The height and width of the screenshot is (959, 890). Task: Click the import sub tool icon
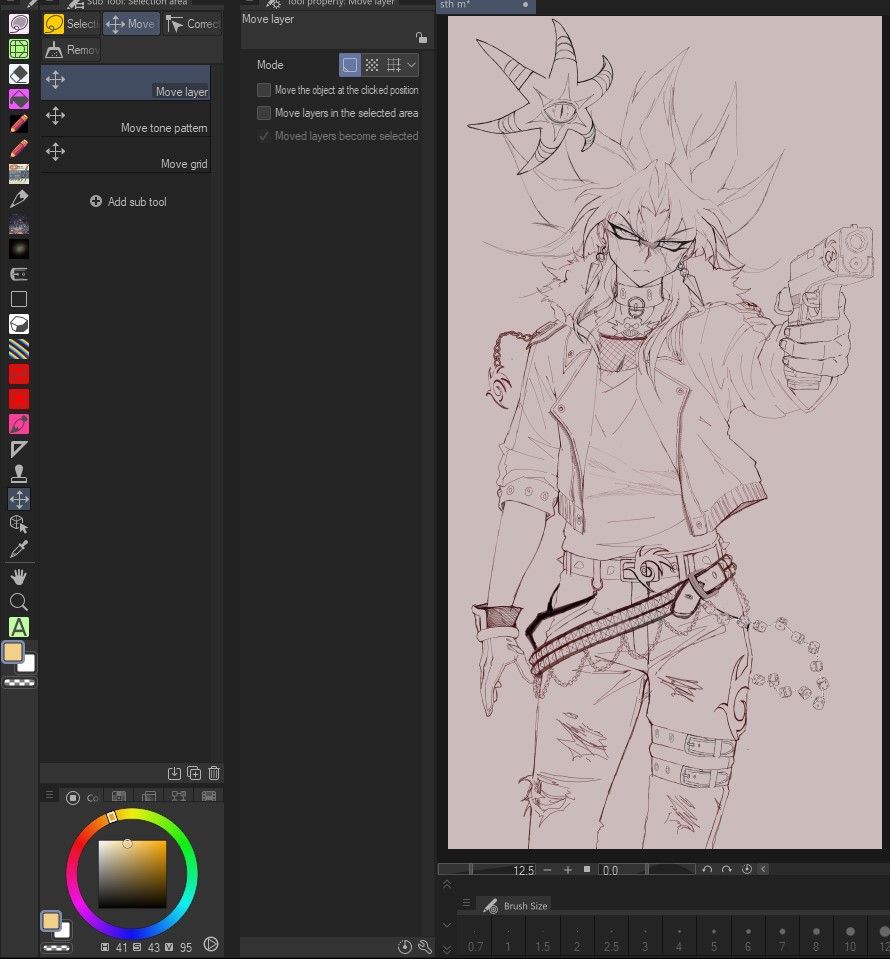[x=174, y=773]
